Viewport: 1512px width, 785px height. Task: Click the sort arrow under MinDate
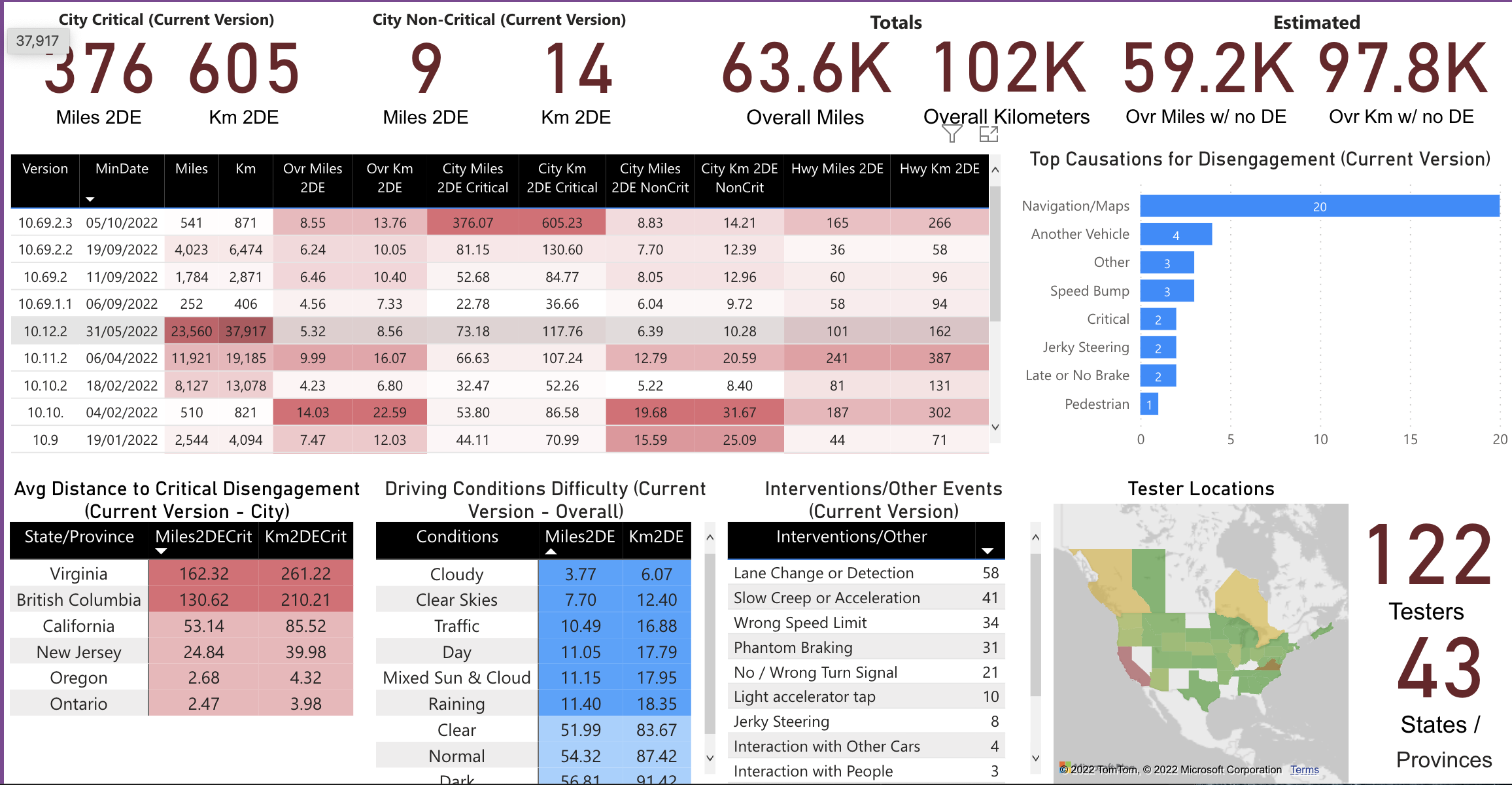coord(90,199)
